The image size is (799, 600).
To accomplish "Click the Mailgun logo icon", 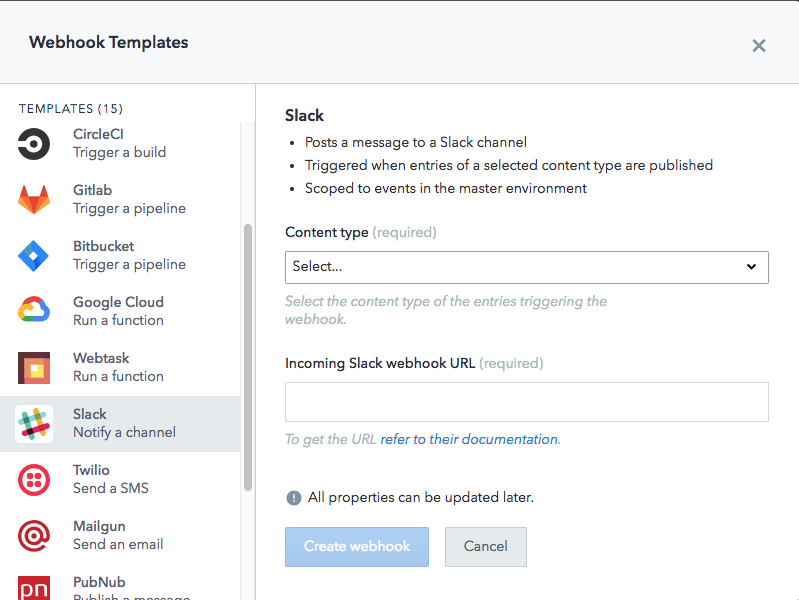I will (34, 536).
